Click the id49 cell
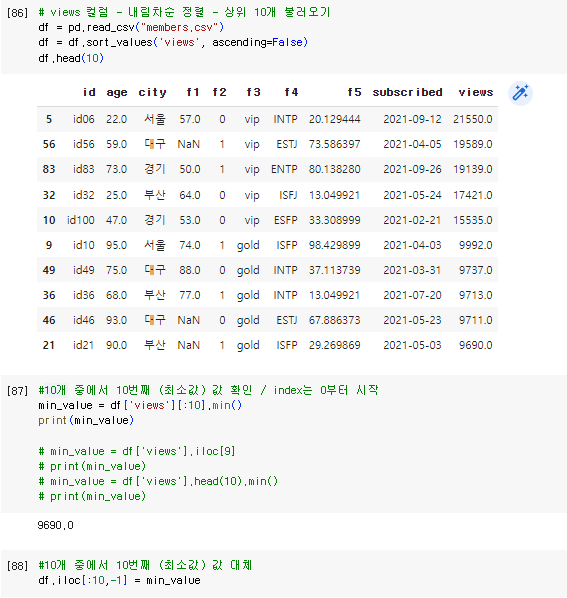 coord(84,270)
